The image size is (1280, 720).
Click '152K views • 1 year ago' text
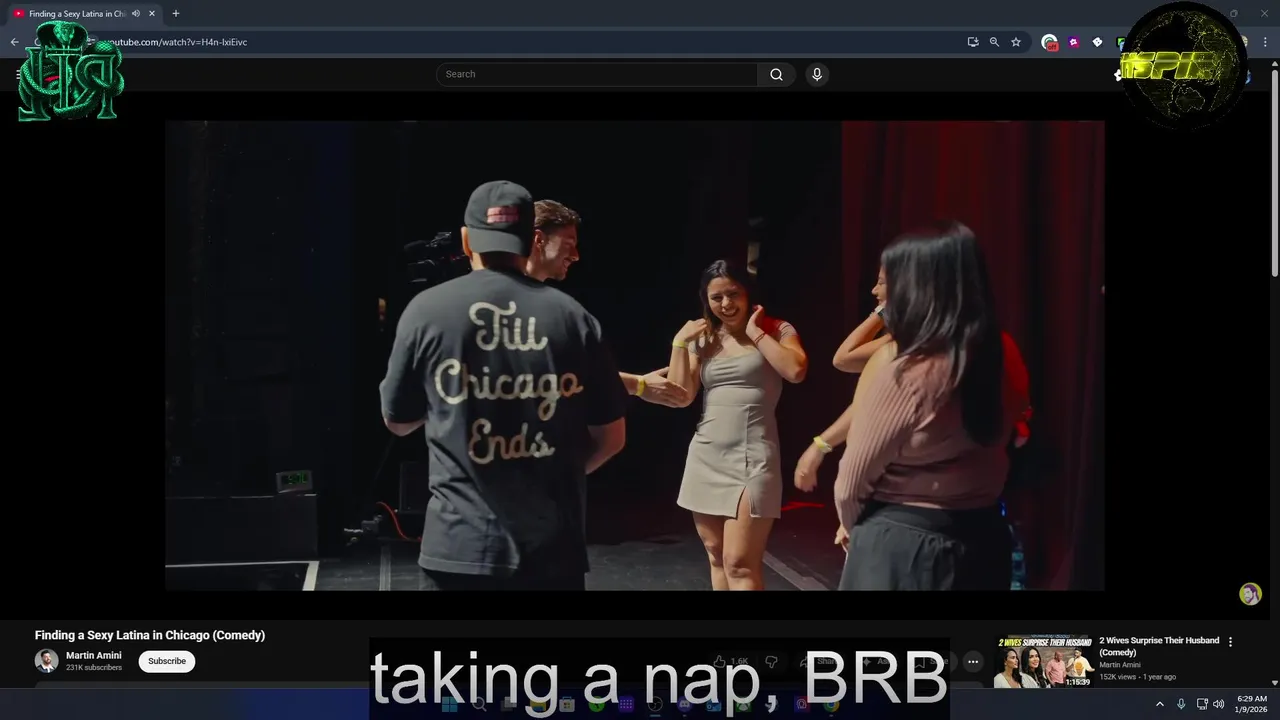(x=1138, y=677)
